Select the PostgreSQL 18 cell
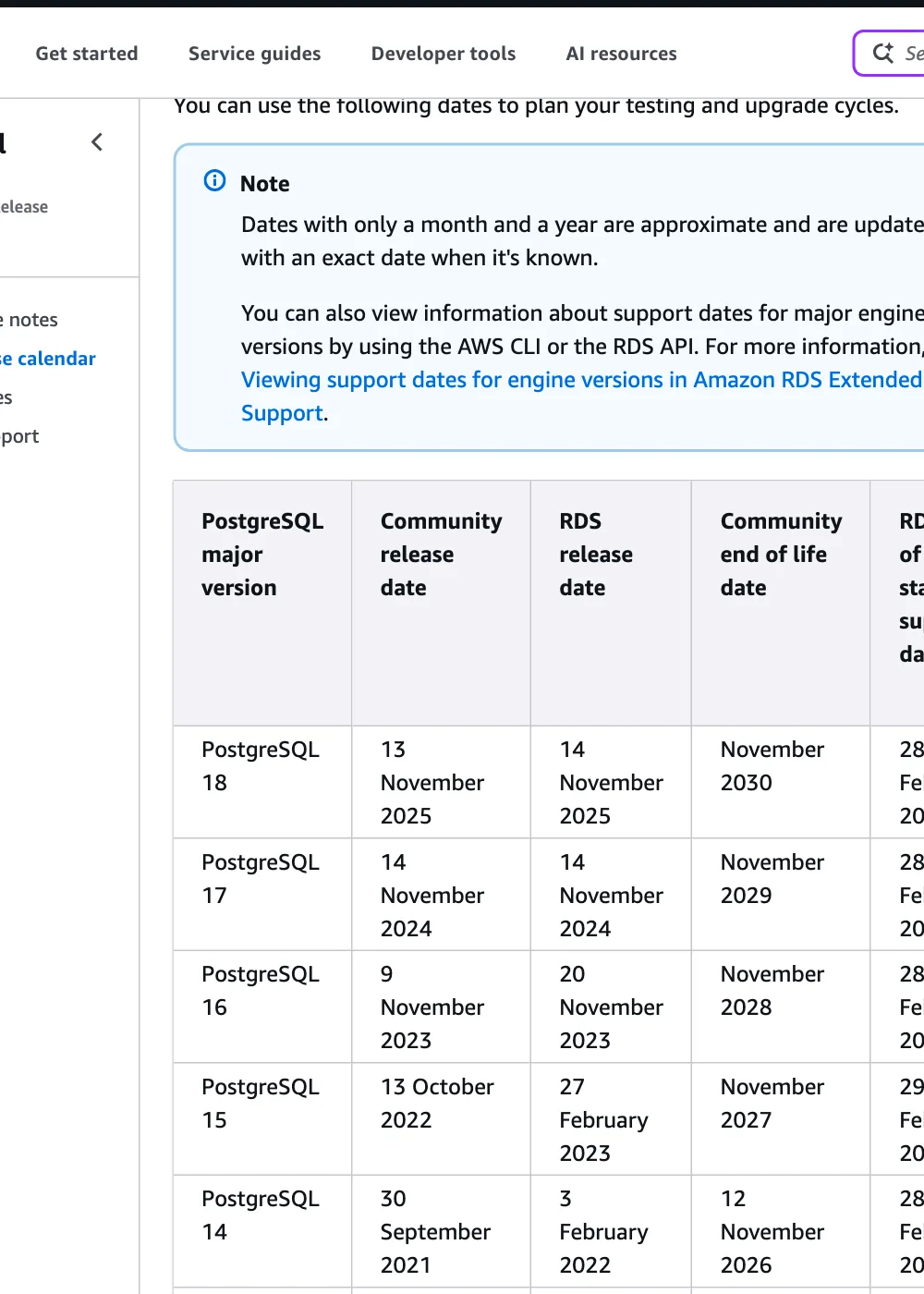924x1294 pixels. tap(262, 782)
